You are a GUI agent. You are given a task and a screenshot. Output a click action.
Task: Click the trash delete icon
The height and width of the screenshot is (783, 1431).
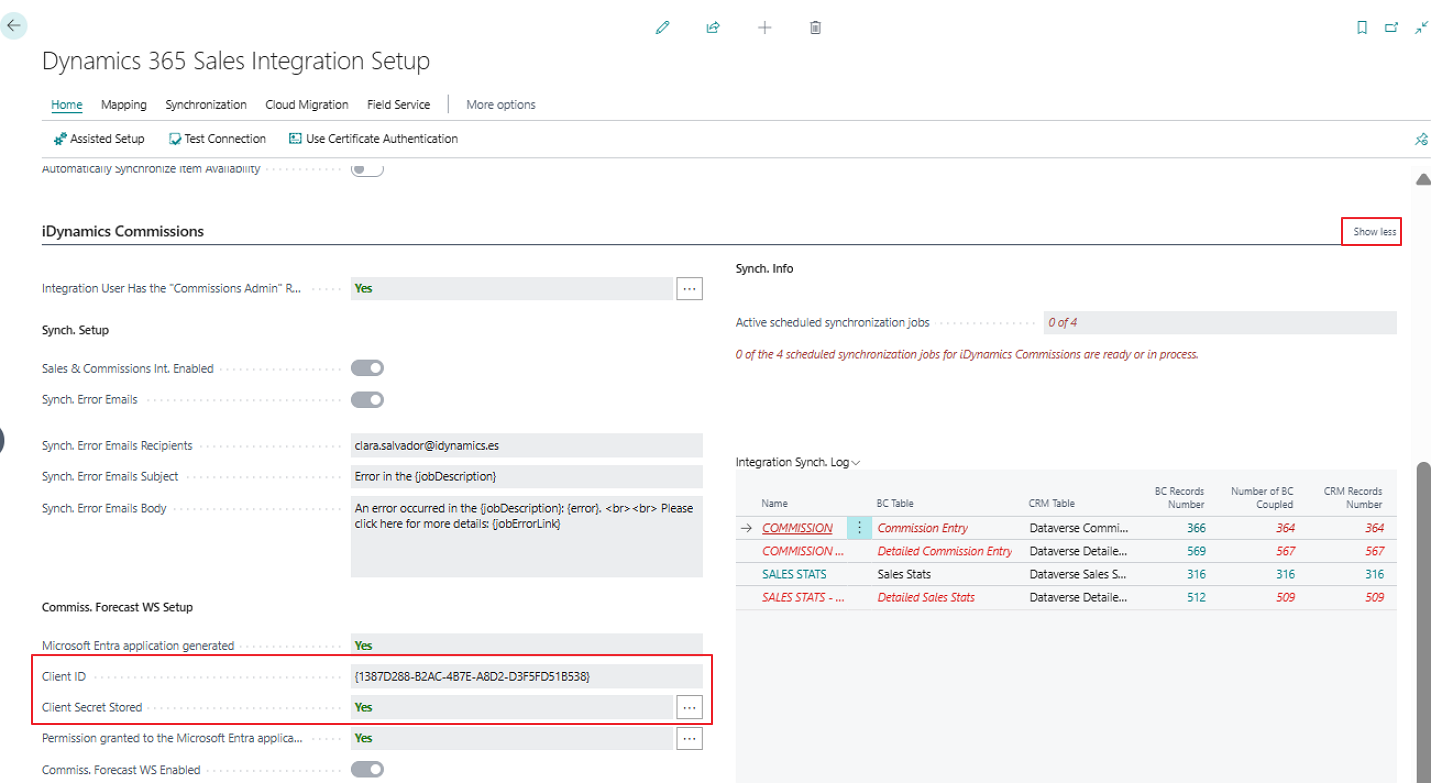click(815, 28)
